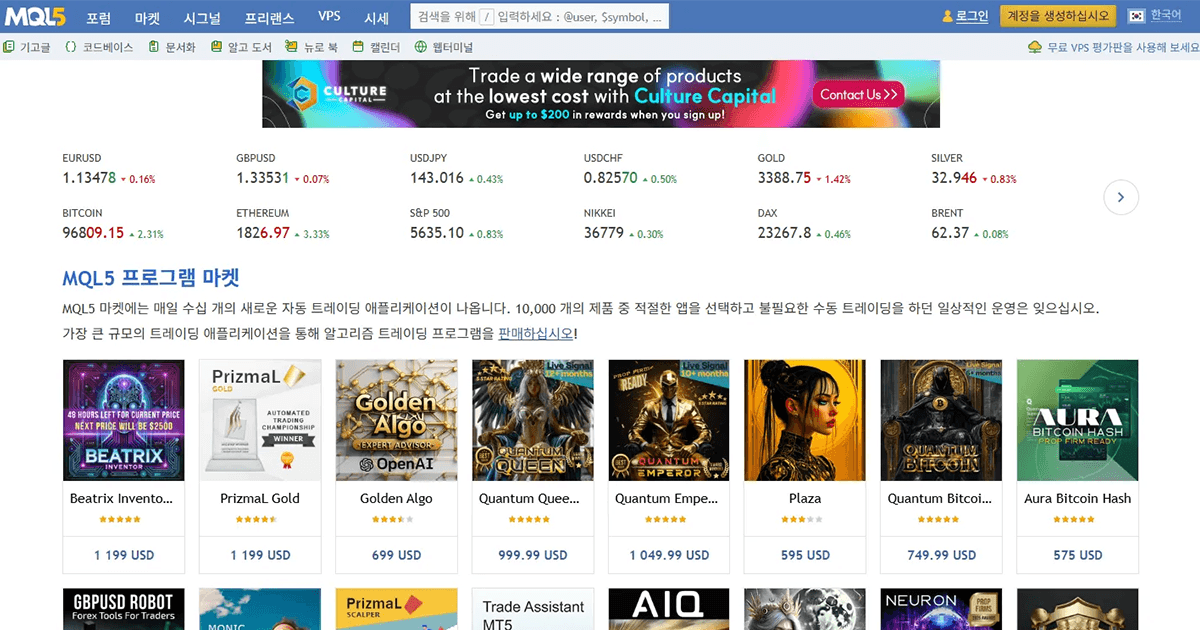This screenshot has width=1200, height=630.
Task: Open 시그널 signals menu
Action: tap(202, 17)
